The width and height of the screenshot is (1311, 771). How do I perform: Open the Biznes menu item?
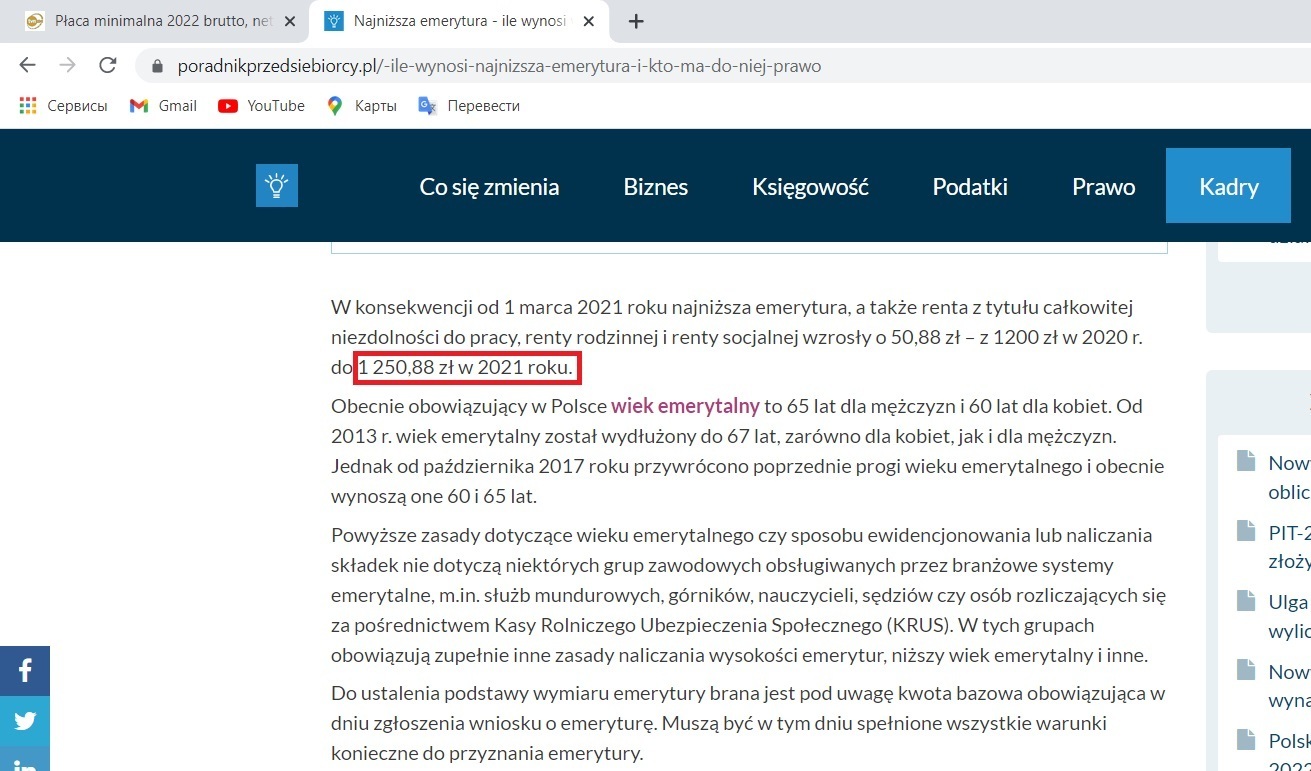[655, 187]
